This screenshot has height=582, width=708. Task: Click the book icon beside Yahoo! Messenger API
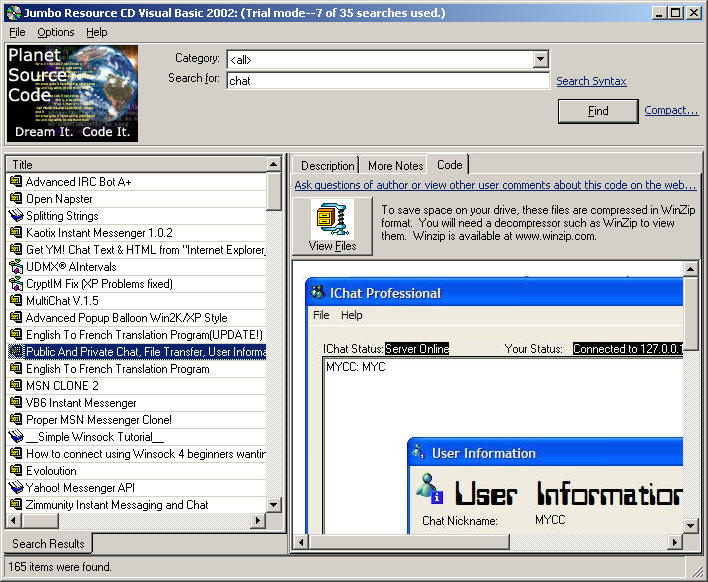click(x=16, y=488)
